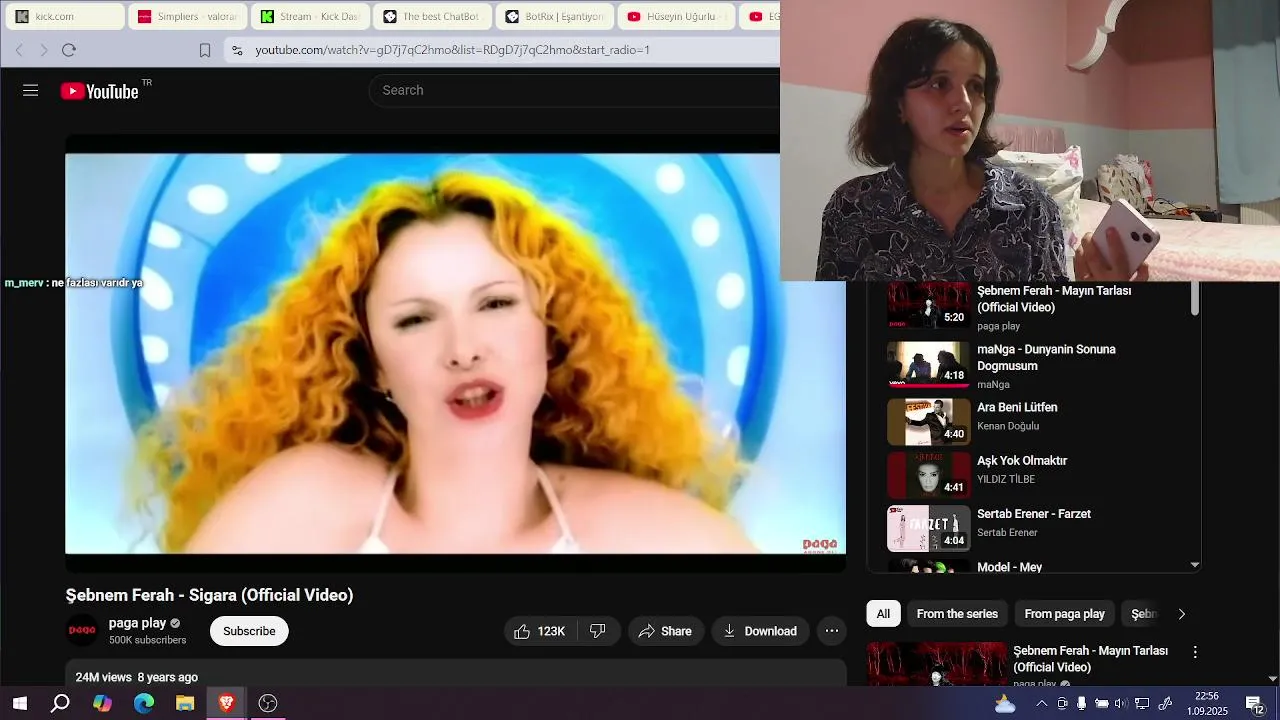
Task: Click the 500K subscribers text
Action: [x=148, y=640]
